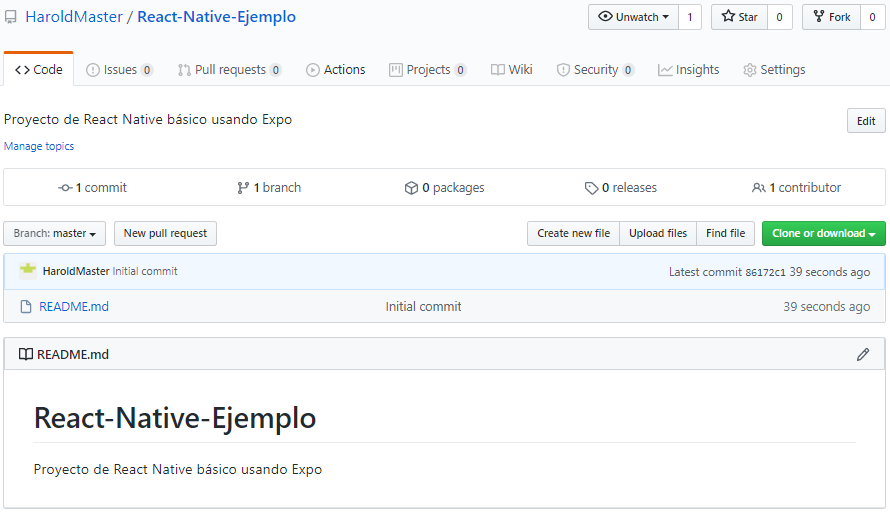Open the 0 packages link
Screen dimensions: 890x512
point(444,187)
